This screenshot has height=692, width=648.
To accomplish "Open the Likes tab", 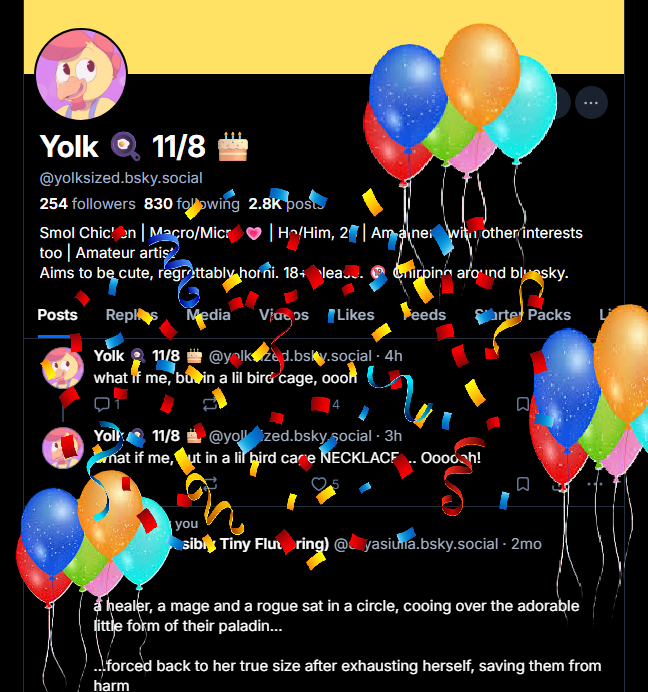I will (x=355, y=315).
